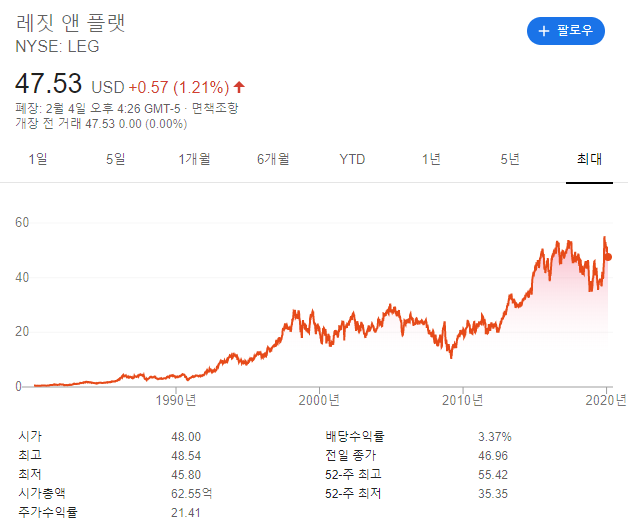Click the NYSE: LEG ticker text
The width and height of the screenshot is (628, 530).
[x=57, y=46]
